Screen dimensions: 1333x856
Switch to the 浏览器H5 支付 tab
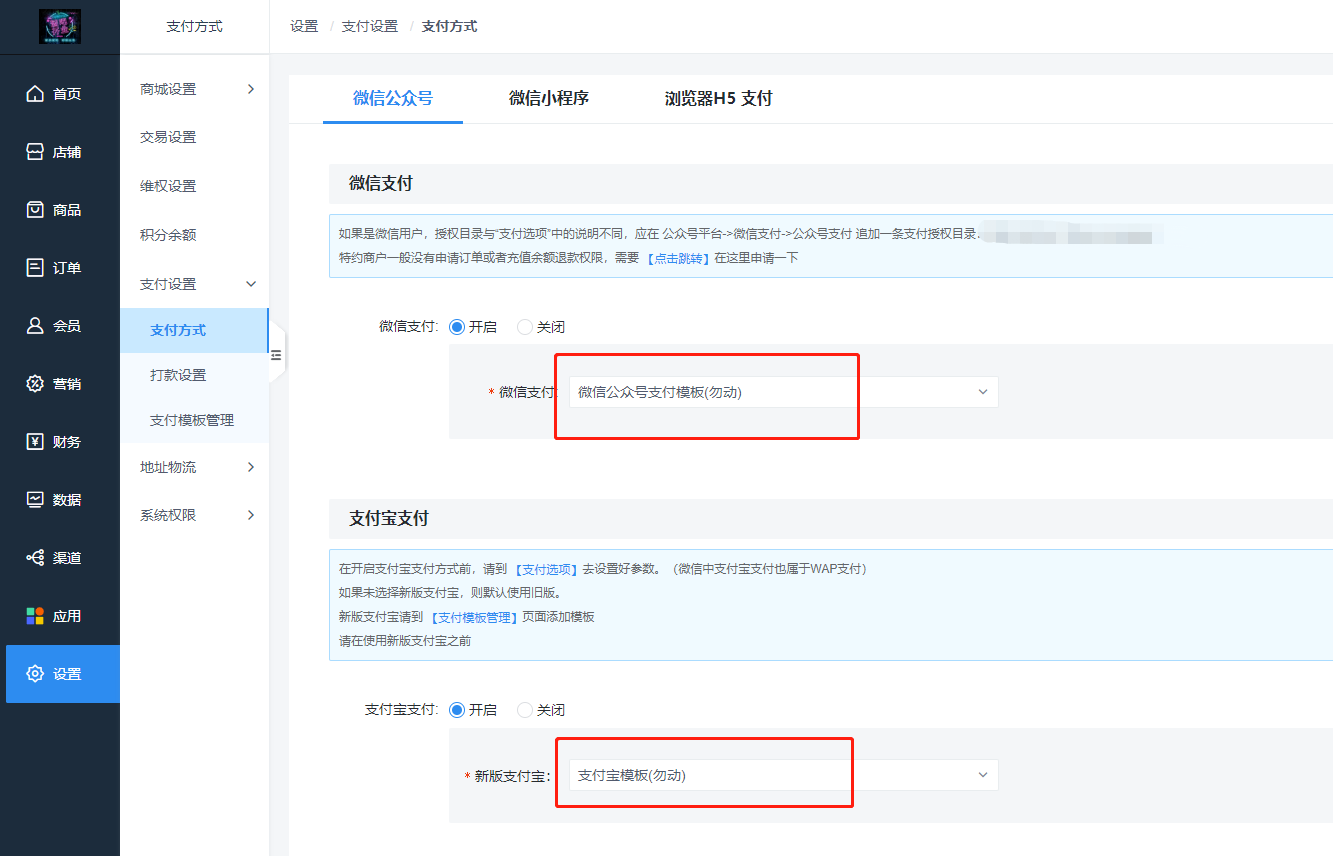tap(719, 98)
